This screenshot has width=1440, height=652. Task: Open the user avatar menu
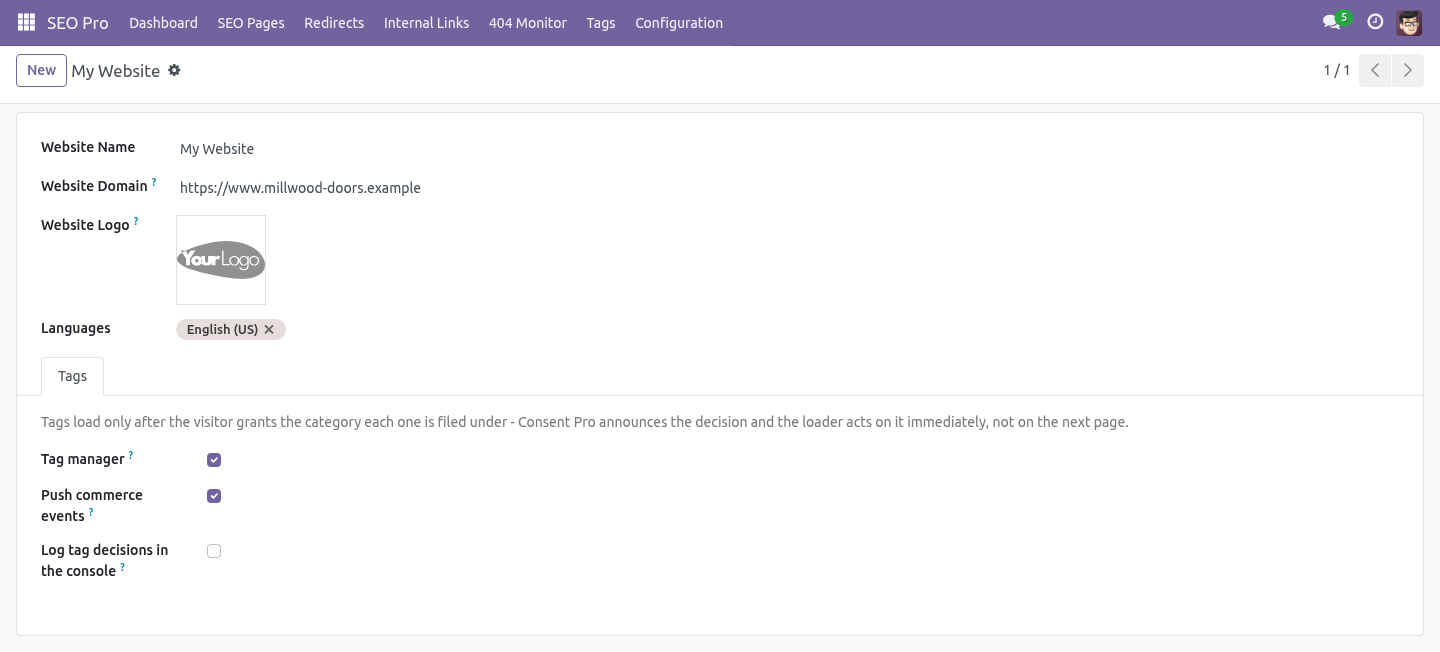pyautogui.click(x=1409, y=22)
